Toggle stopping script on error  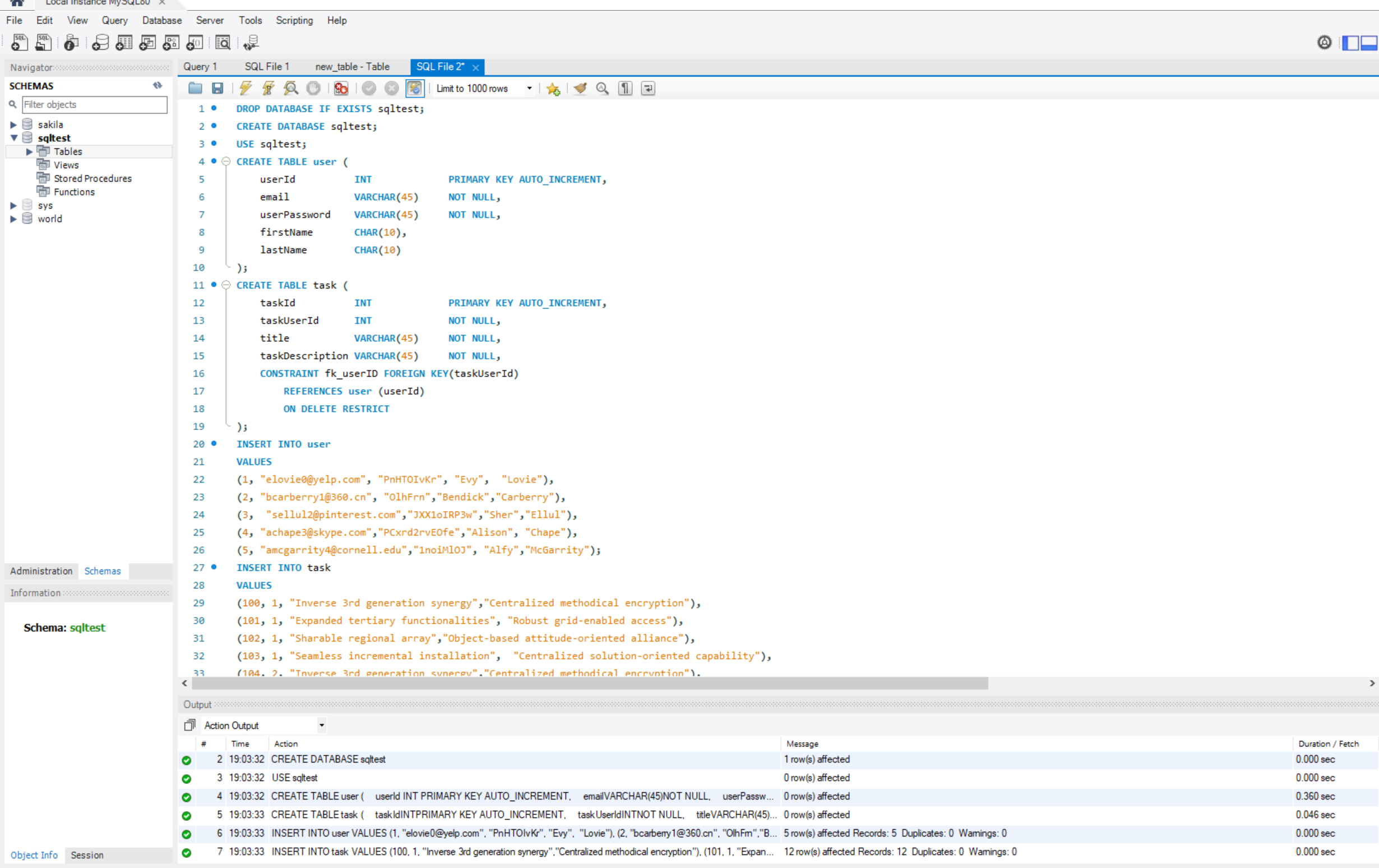(340, 88)
